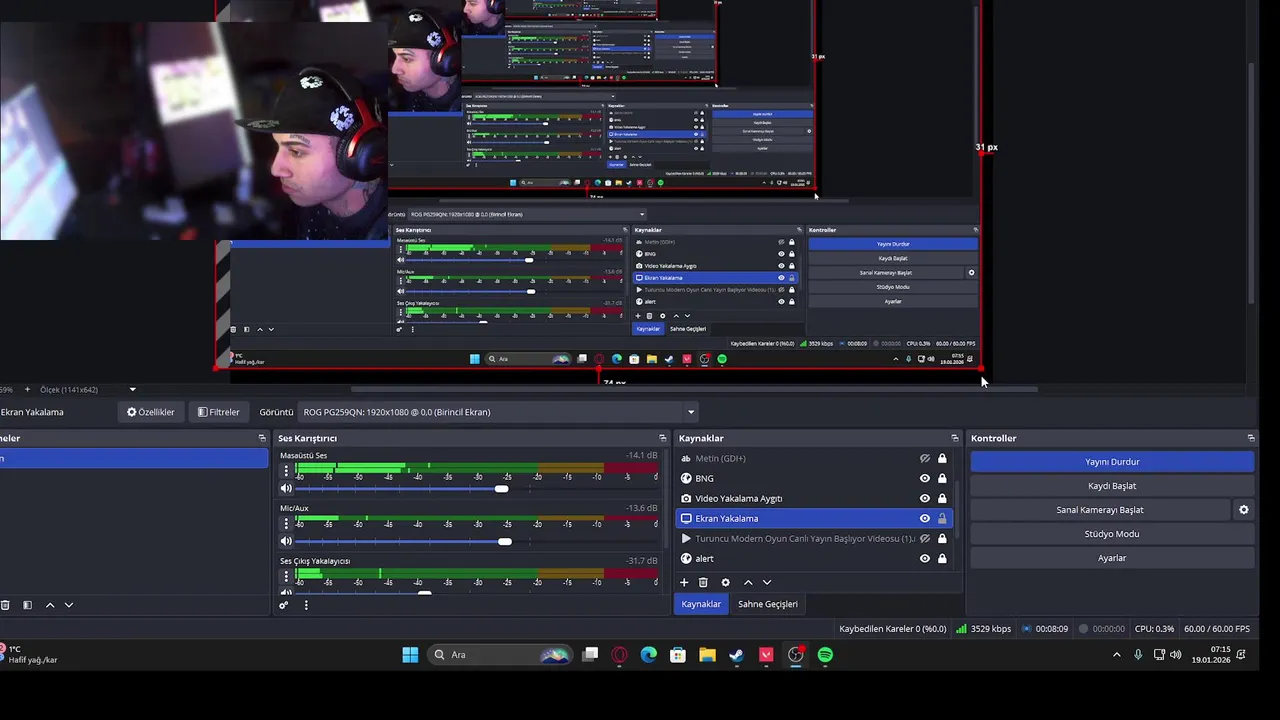Hide the alert source
The width and height of the screenshot is (1280, 720).
pos(925,558)
